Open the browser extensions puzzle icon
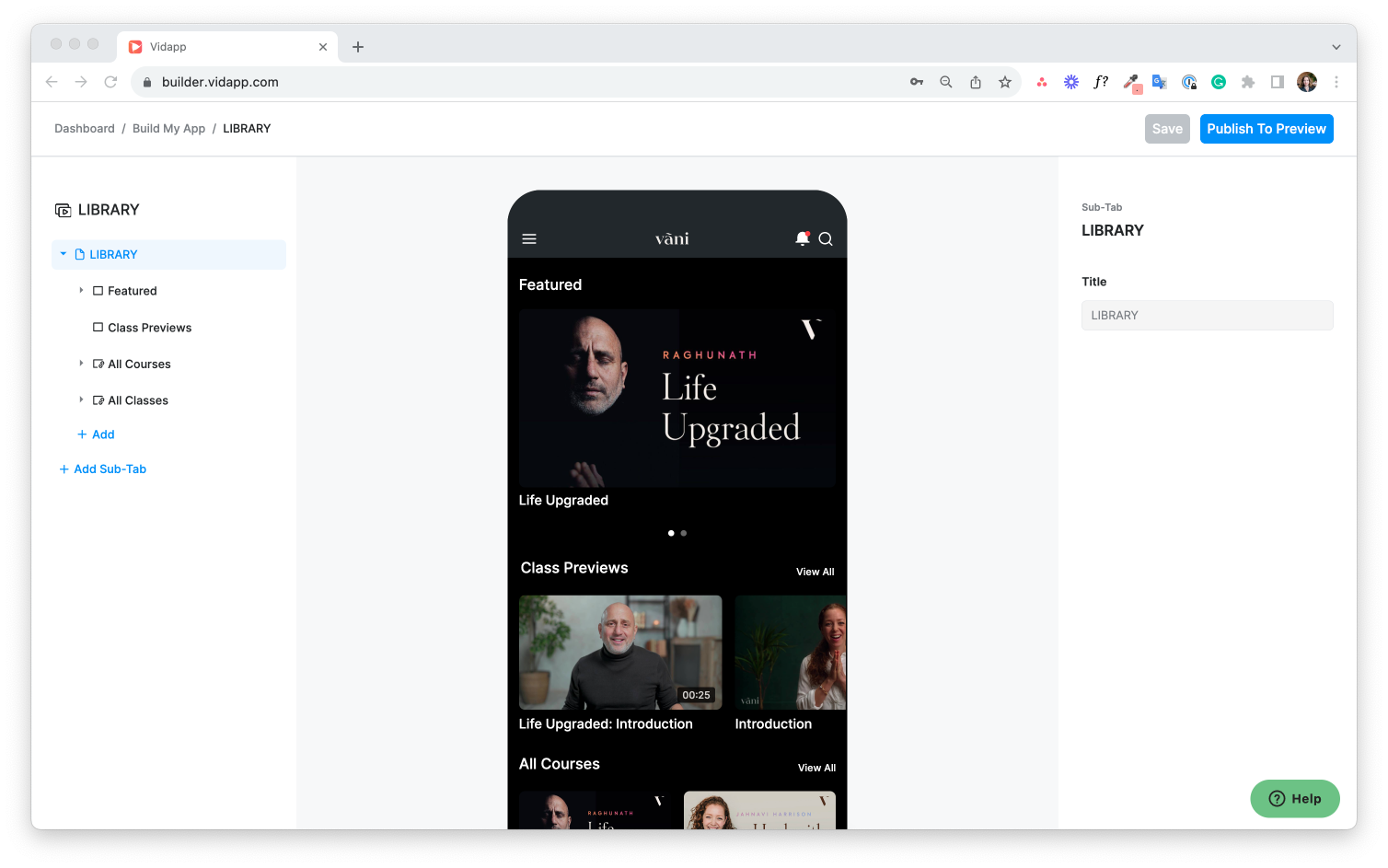This screenshot has height=868, width=1388. pos(1248,82)
